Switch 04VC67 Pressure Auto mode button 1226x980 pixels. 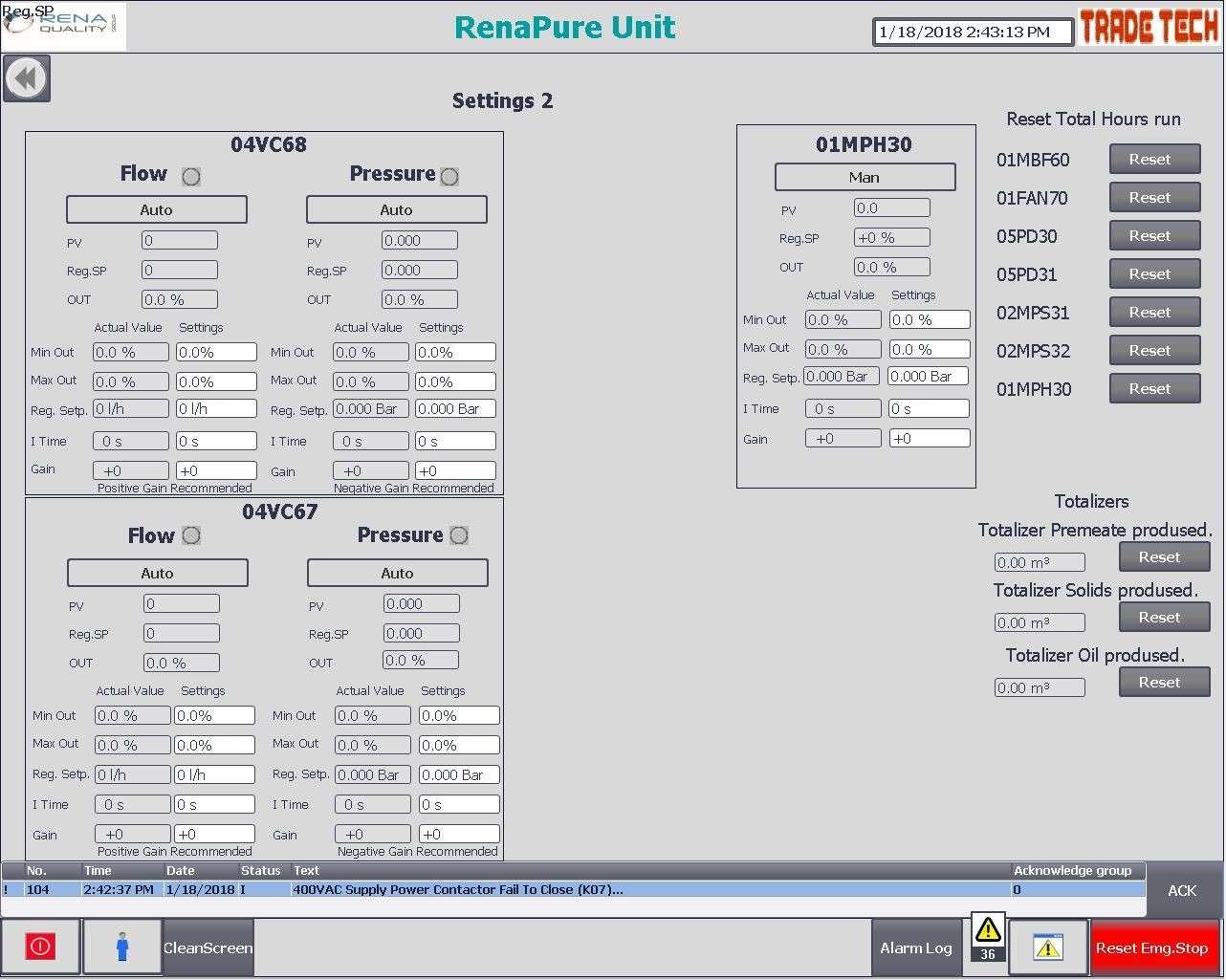[x=398, y=573]
